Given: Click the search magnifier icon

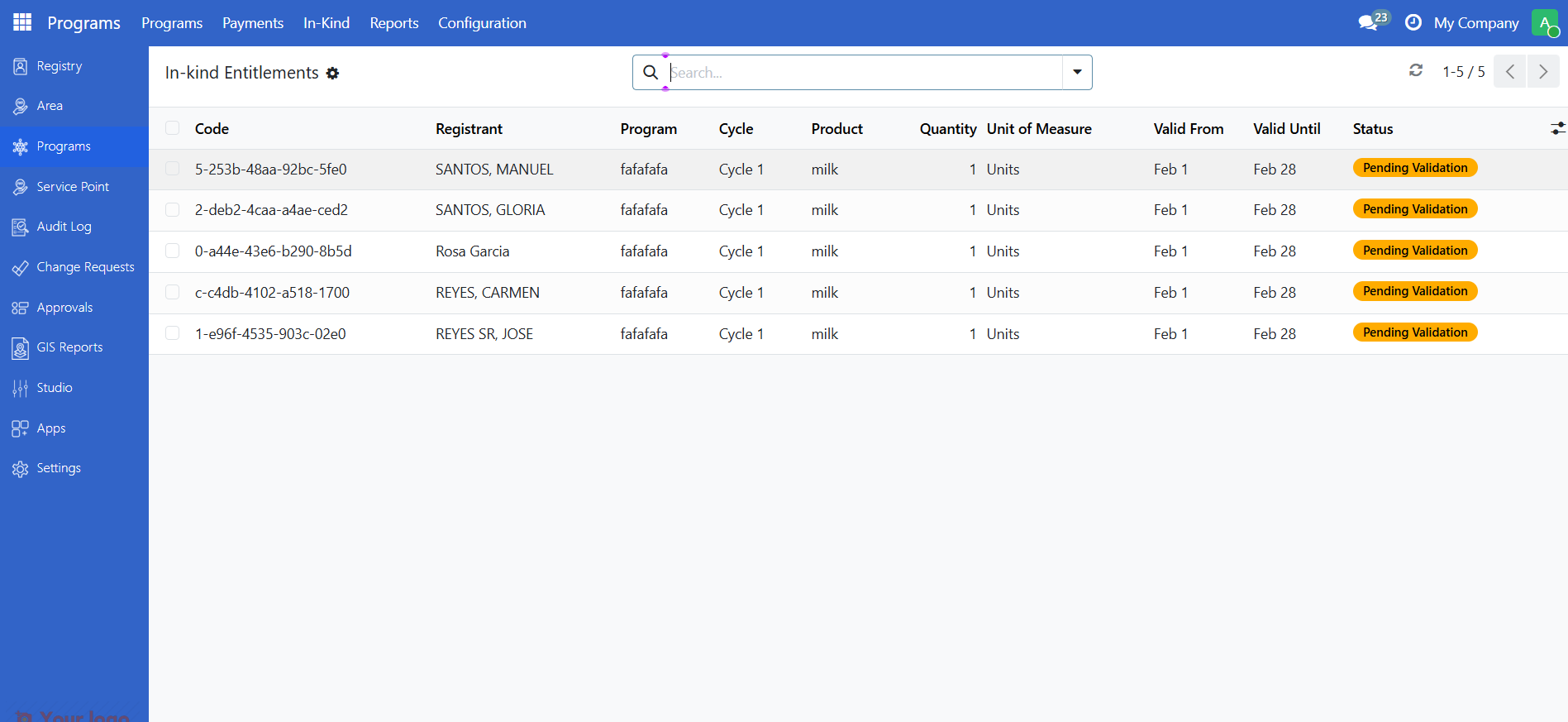Looking at the screenshot, I should (x=651, y=73).
